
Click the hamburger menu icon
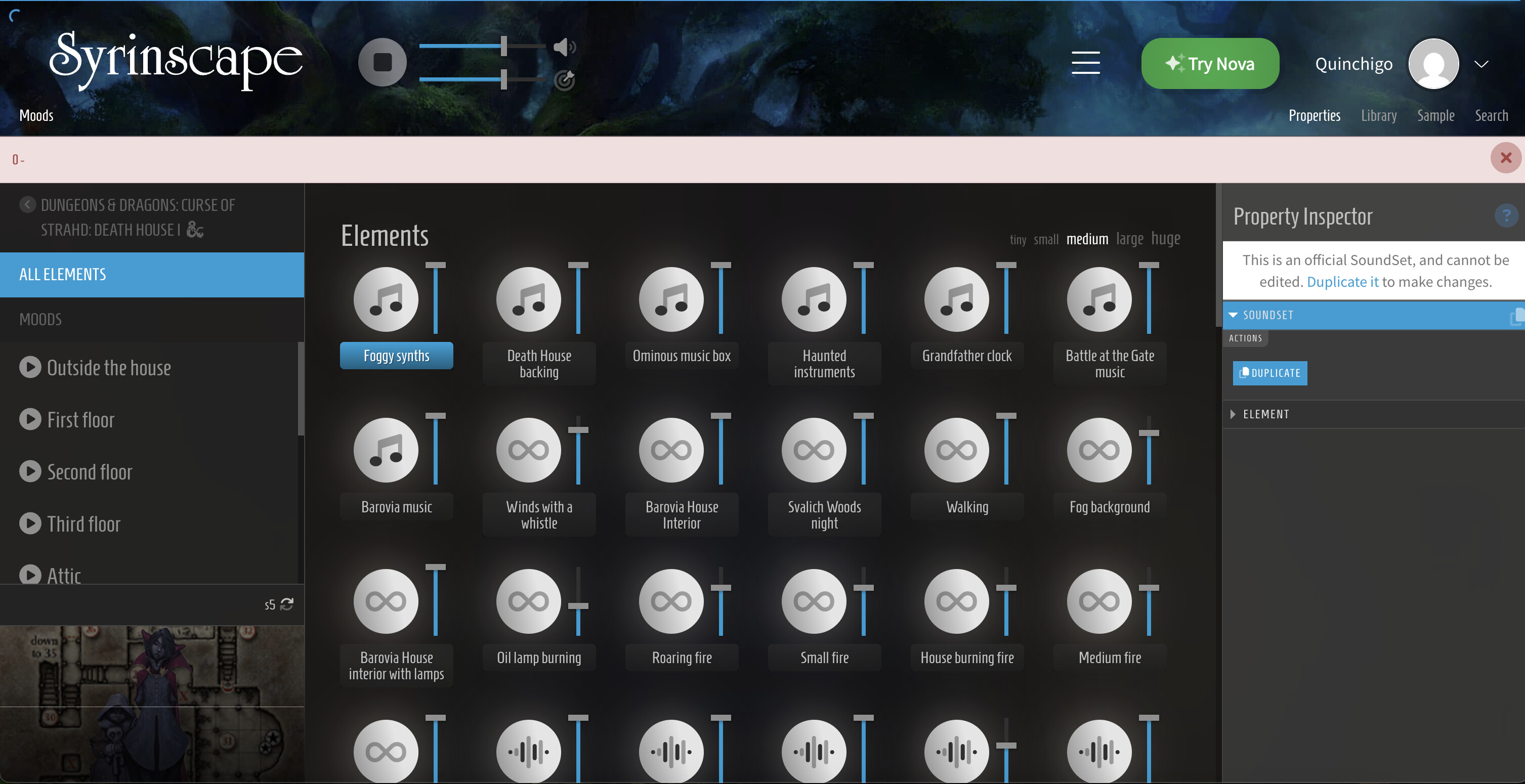pos(1085,63)
